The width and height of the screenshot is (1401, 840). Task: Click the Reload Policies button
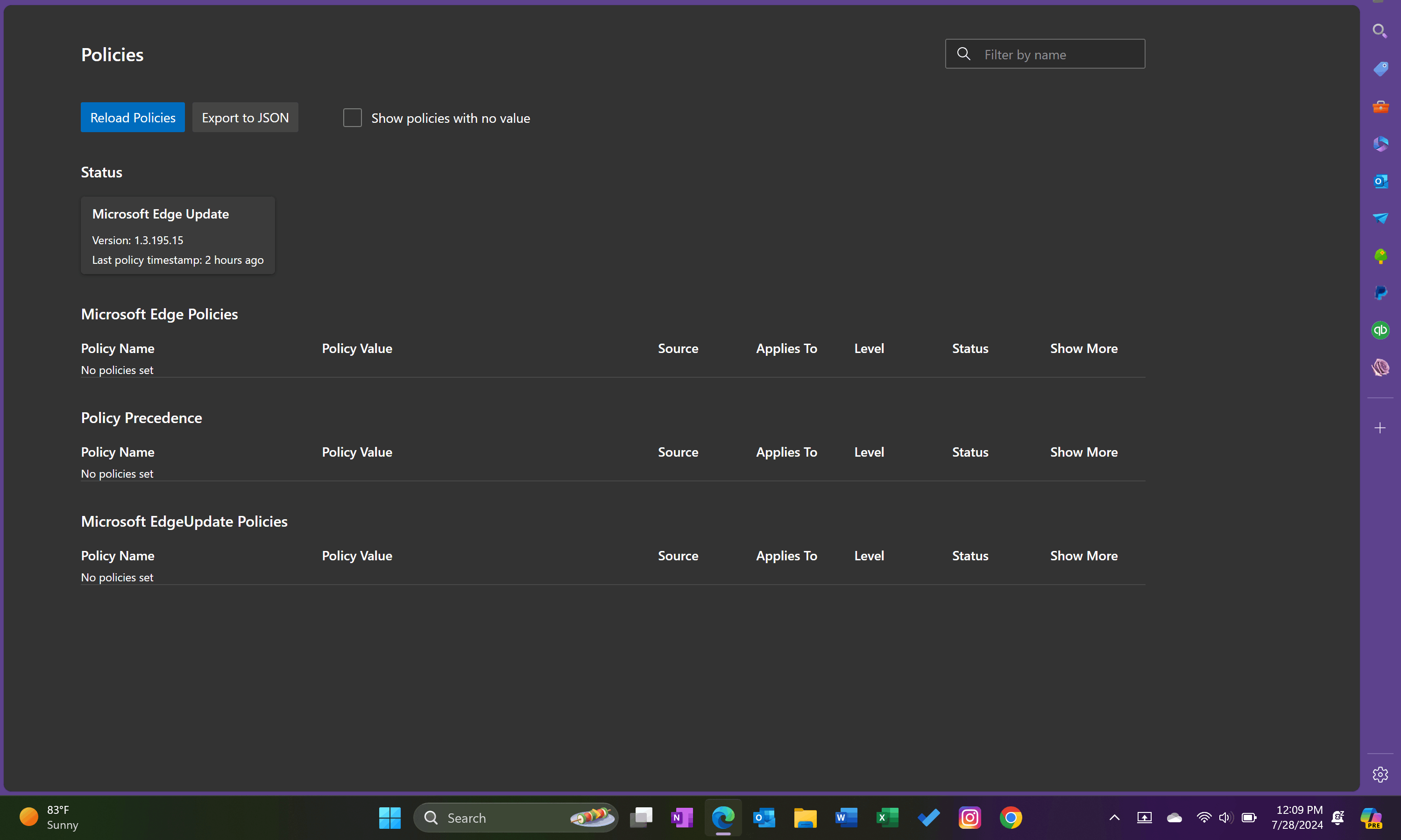click(133, 117)
